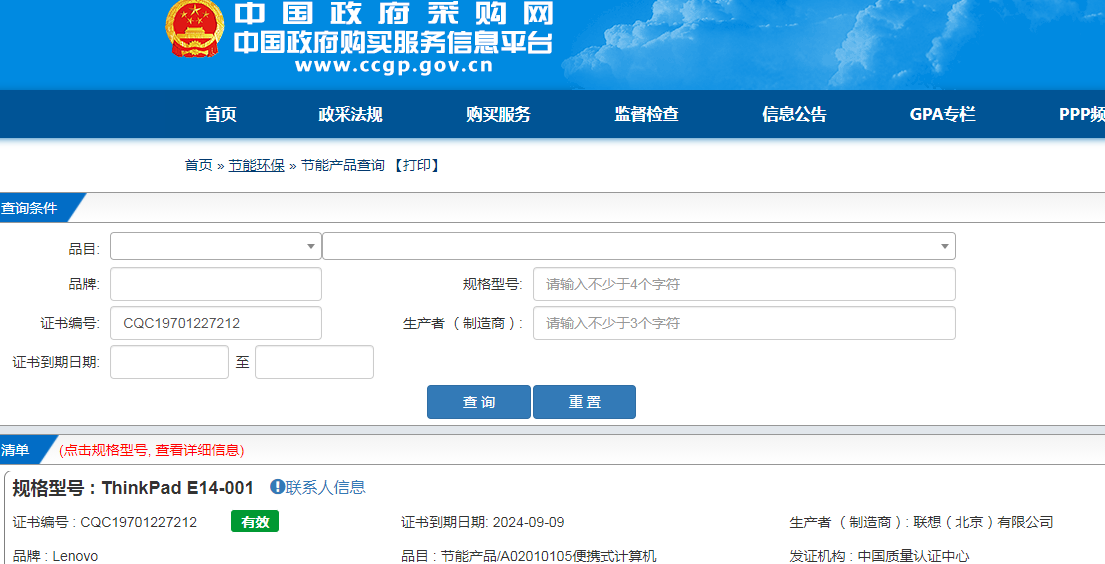Click the 查询 search button

pos(479,402)
